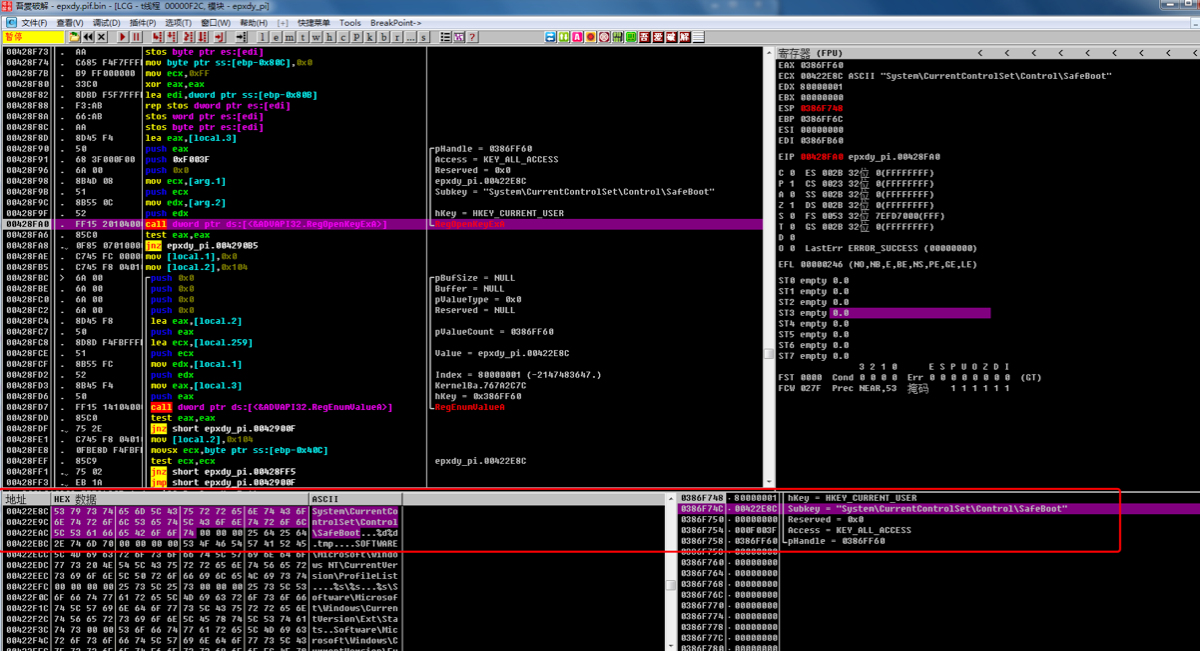Show executable modules with 'e' button
Viewport: 1200px width, 651px height.
point(276,37)
